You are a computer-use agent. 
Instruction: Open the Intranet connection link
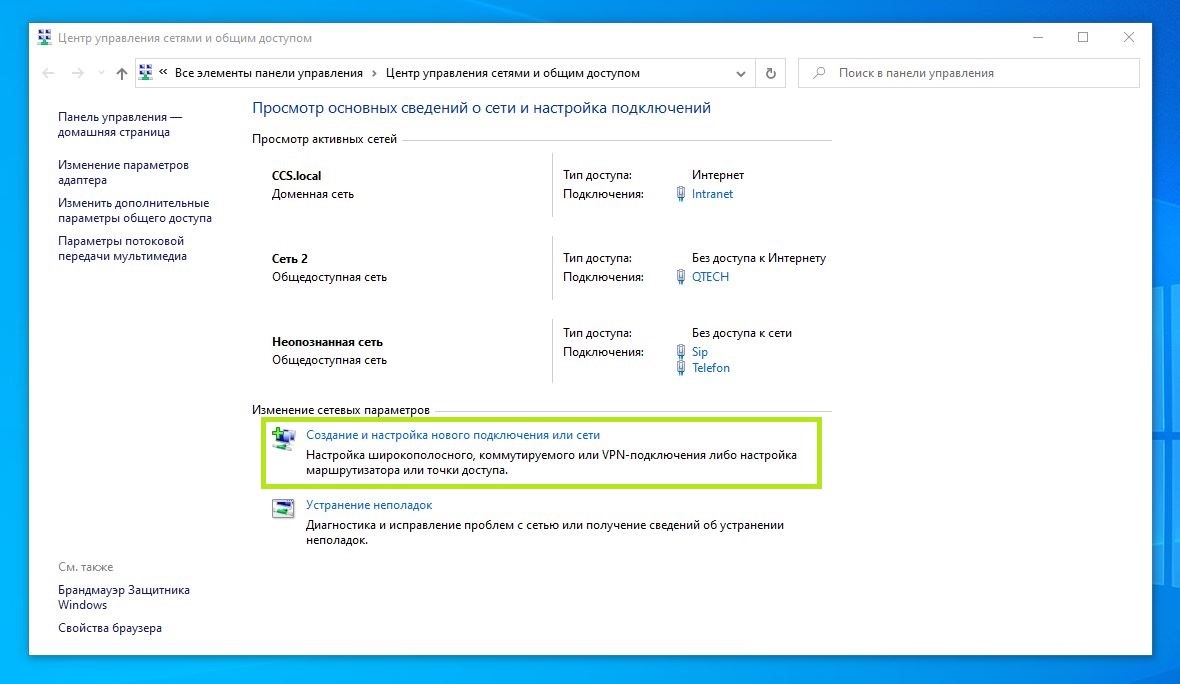(x=712, y=194)
